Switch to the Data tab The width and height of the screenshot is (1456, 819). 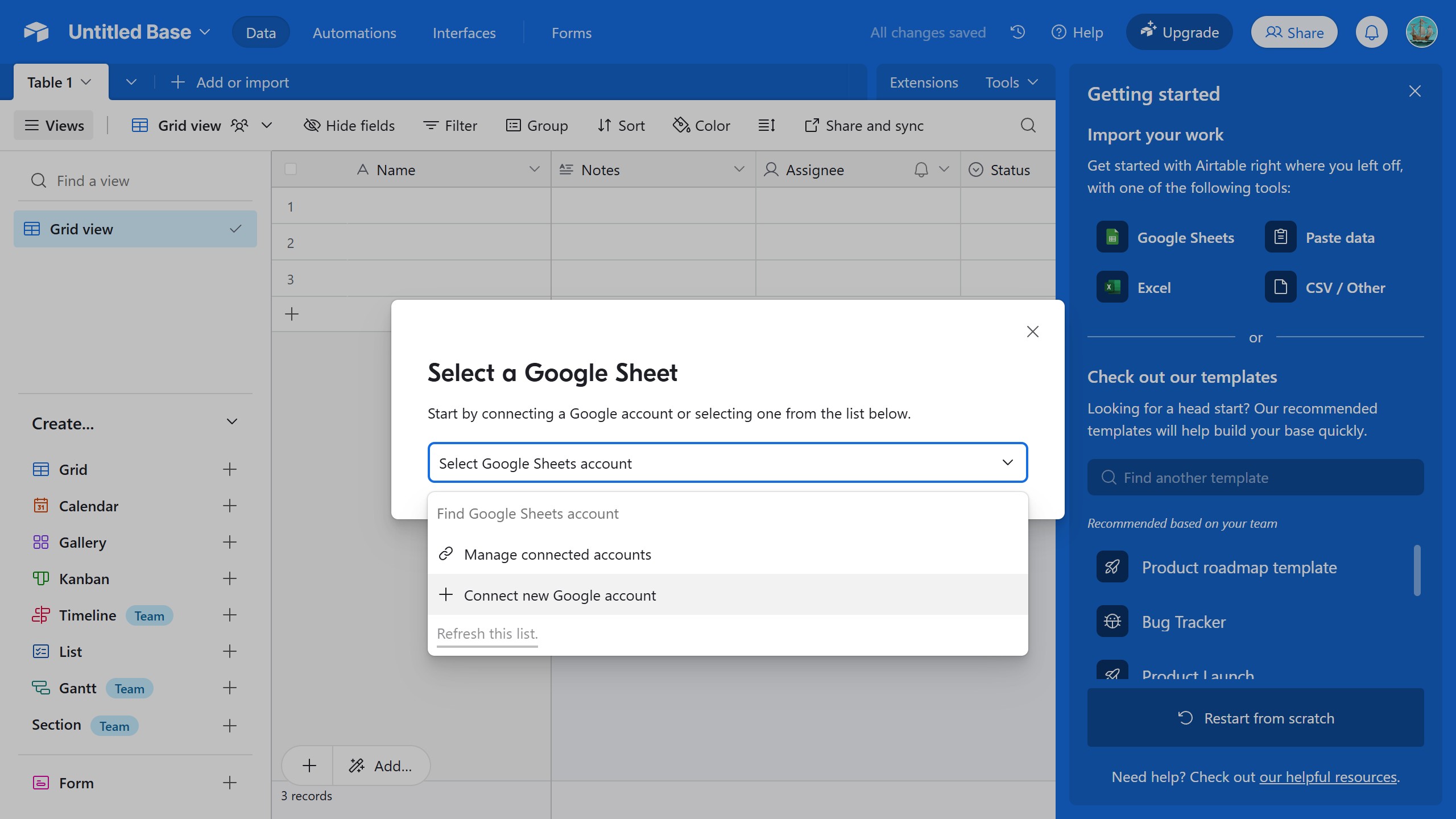click(260, 32)
